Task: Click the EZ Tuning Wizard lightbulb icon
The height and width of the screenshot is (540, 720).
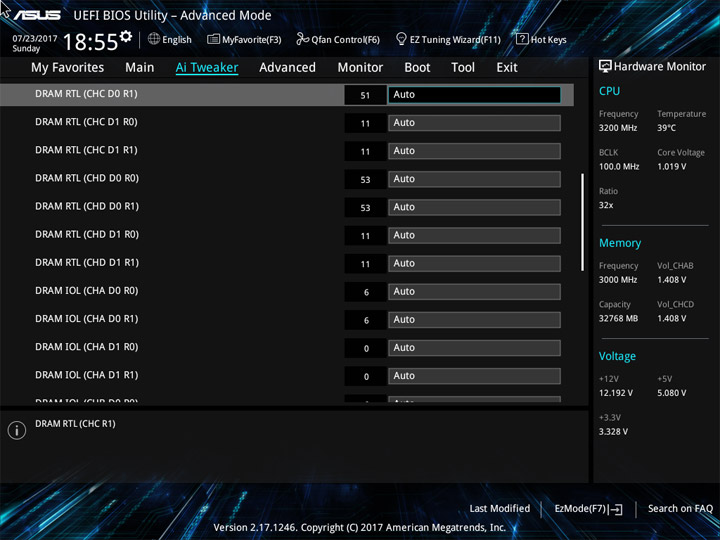Action: pyautogui.click(x=401, y=39)
